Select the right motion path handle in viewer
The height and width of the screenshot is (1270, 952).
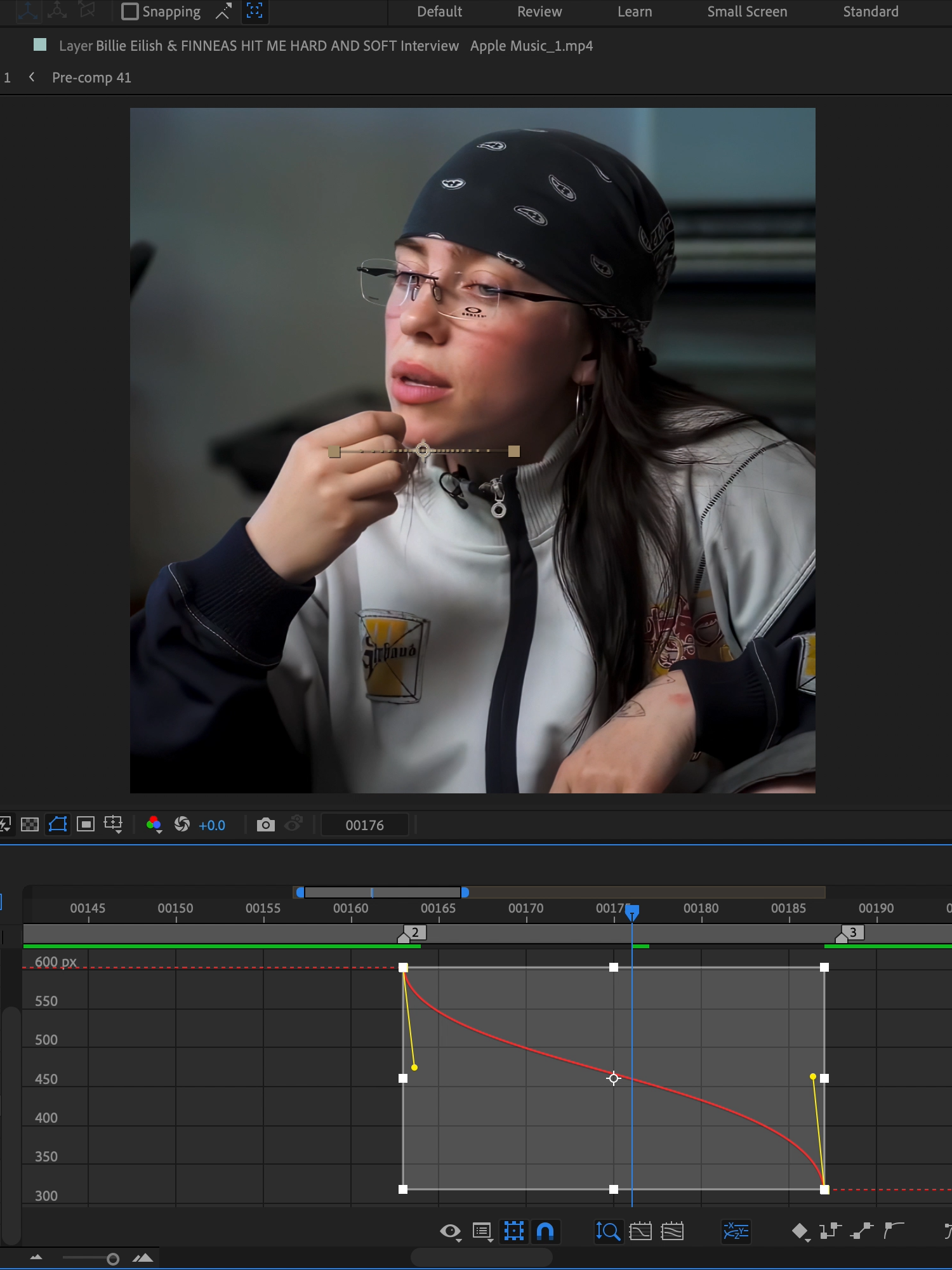514,451
